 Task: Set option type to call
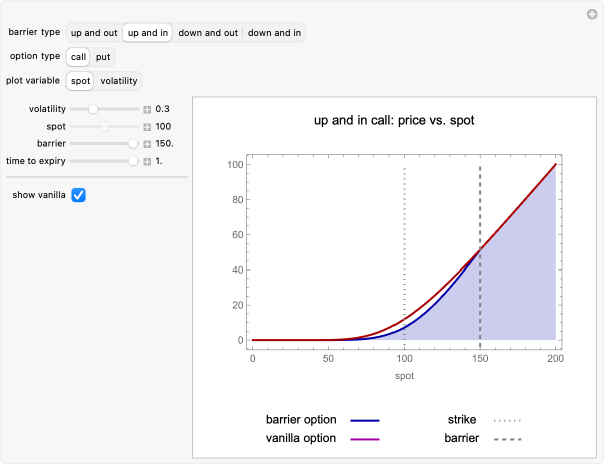pyautogui.click(x=78, y=57)
